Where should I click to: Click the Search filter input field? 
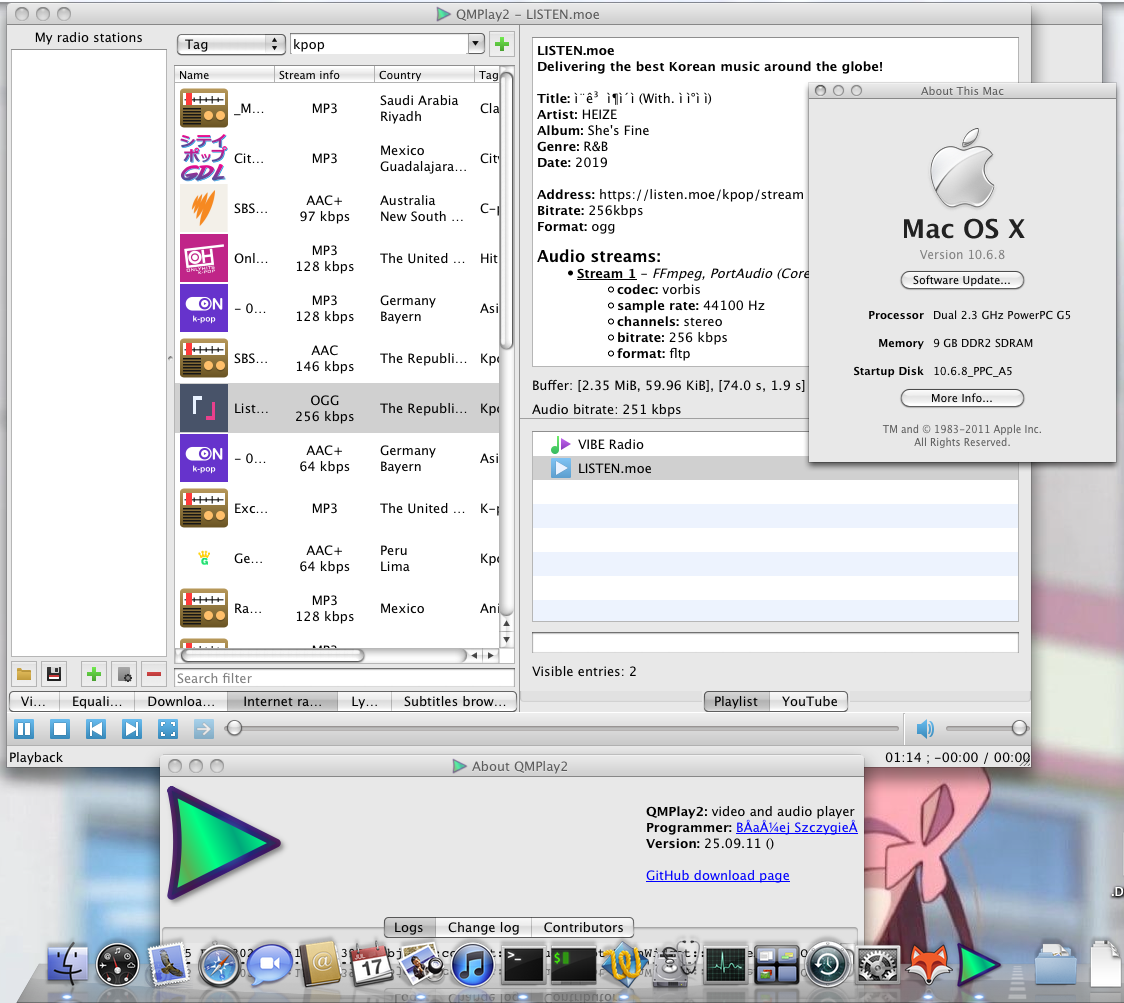point(344,678)
